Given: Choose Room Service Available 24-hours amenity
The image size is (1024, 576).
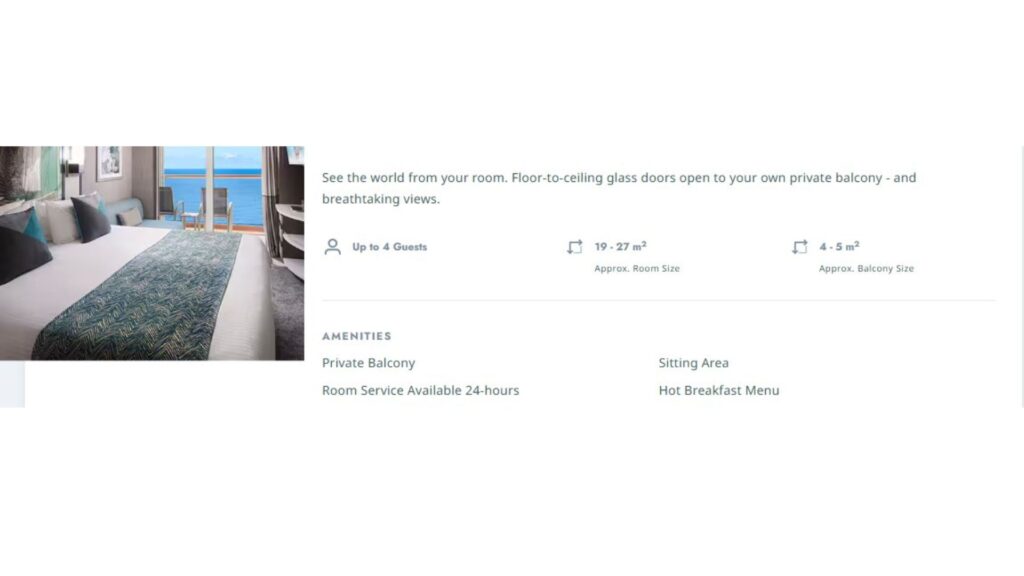Looking at the screenshot, I should pyautogui.click(x=421, y=391).
